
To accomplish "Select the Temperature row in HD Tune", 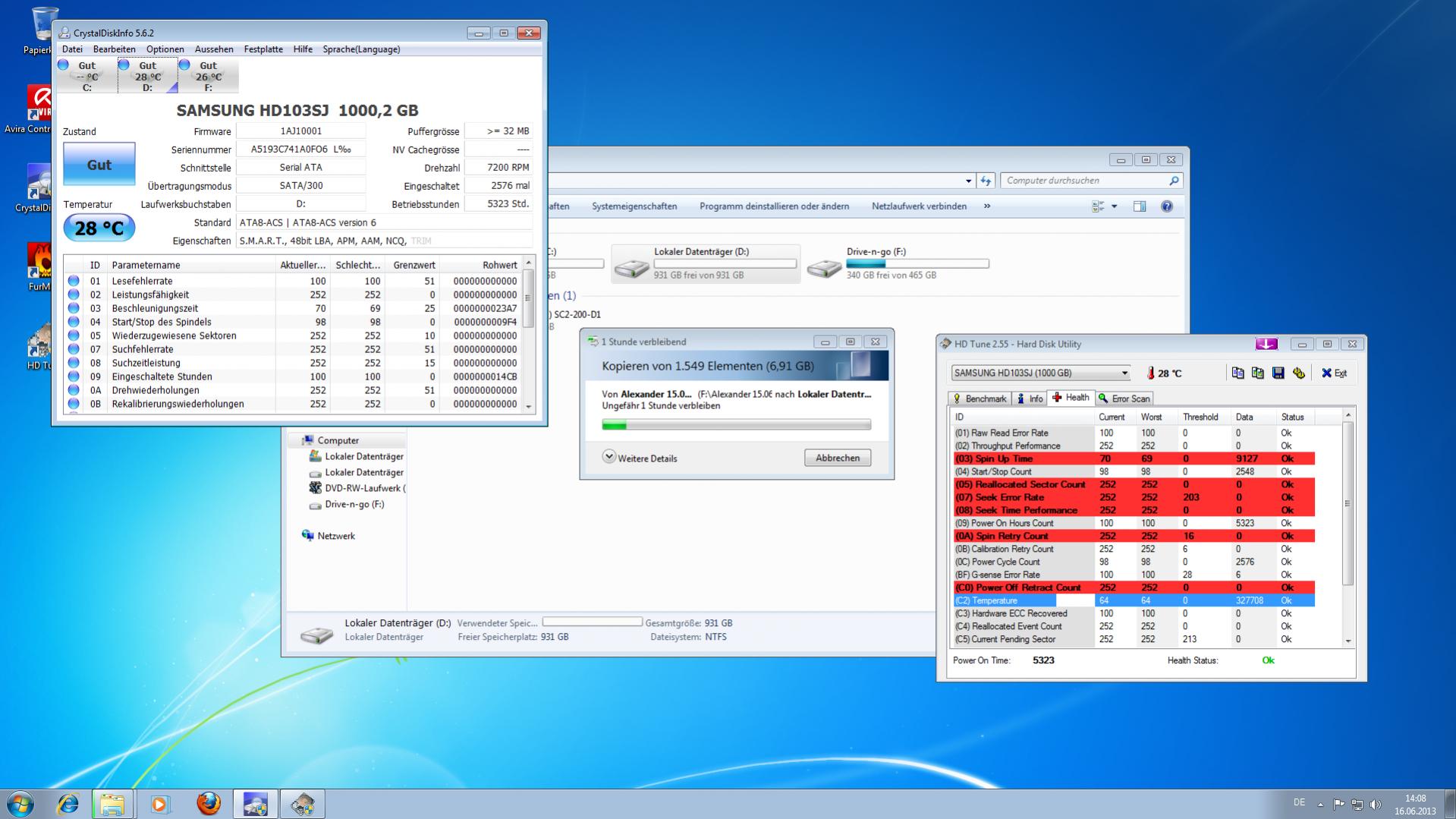I will [x=1134, y=600].
